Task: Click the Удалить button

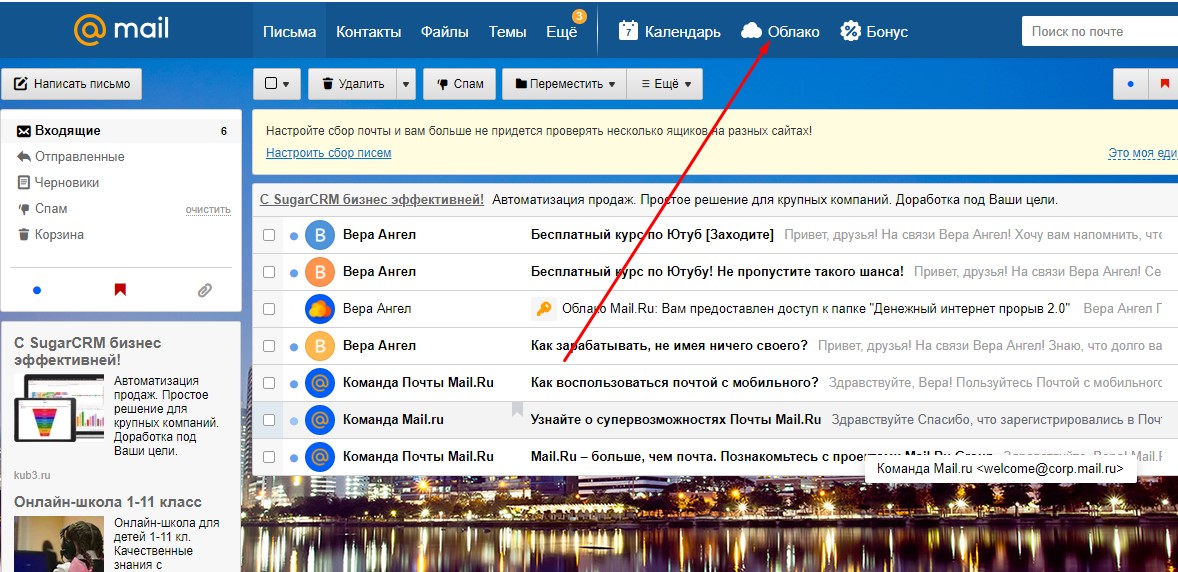Action: pyautogui.click(x=352, y=84)
